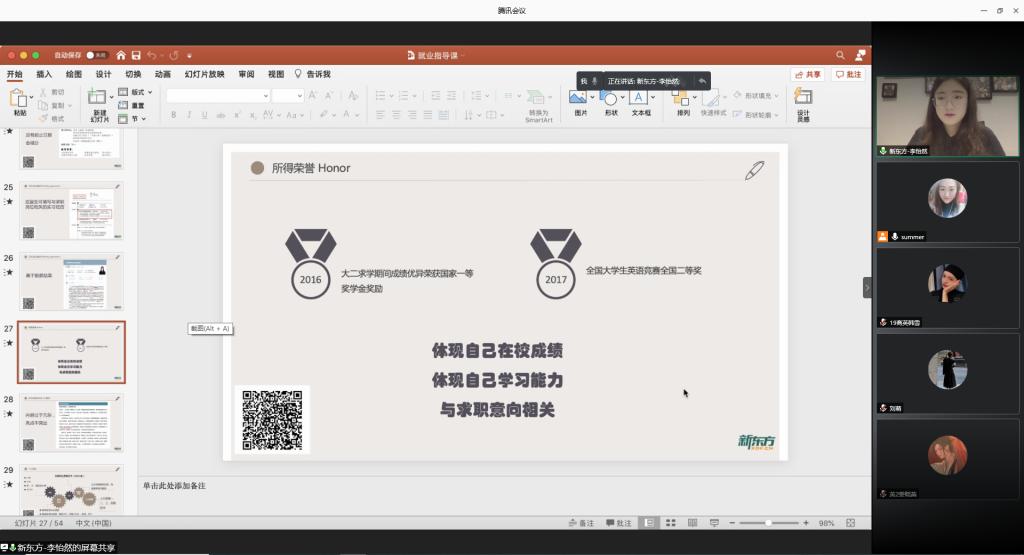This screenshot has height=555, width=1024.
Task: Click the 粘贴 paste clipboard icon
Action: [x=19, y=98]
